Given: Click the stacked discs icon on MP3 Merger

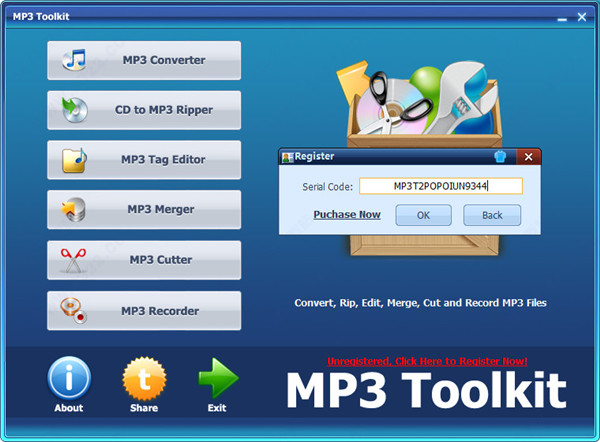Looking at the screenshot, I should pyautogui.click(x=73, y=210).
